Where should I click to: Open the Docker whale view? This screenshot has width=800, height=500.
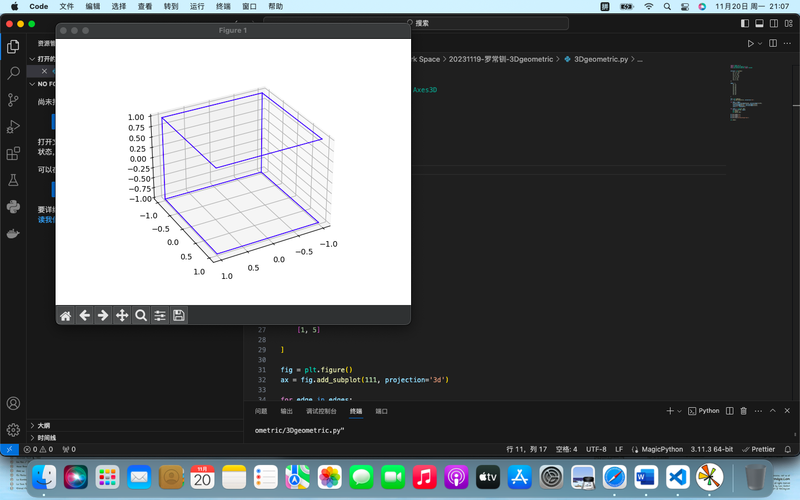point(13,234)
